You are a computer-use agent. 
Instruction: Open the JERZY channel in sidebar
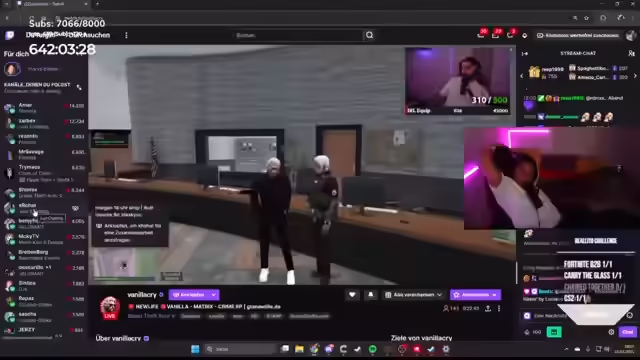[x=44, y=330]
